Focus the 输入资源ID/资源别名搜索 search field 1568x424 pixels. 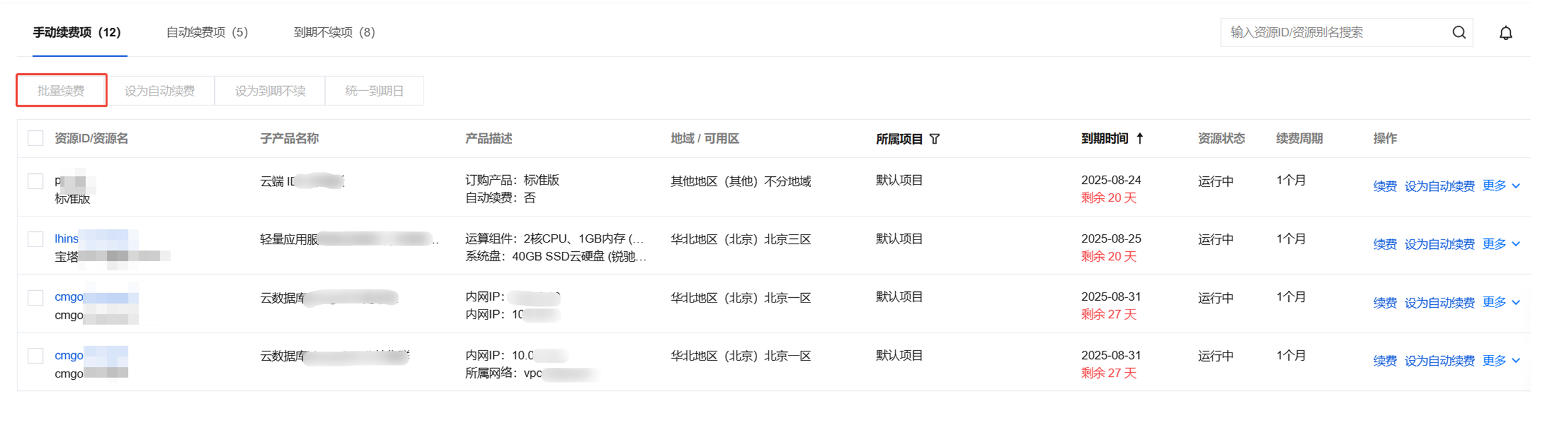click(1333, 33)
